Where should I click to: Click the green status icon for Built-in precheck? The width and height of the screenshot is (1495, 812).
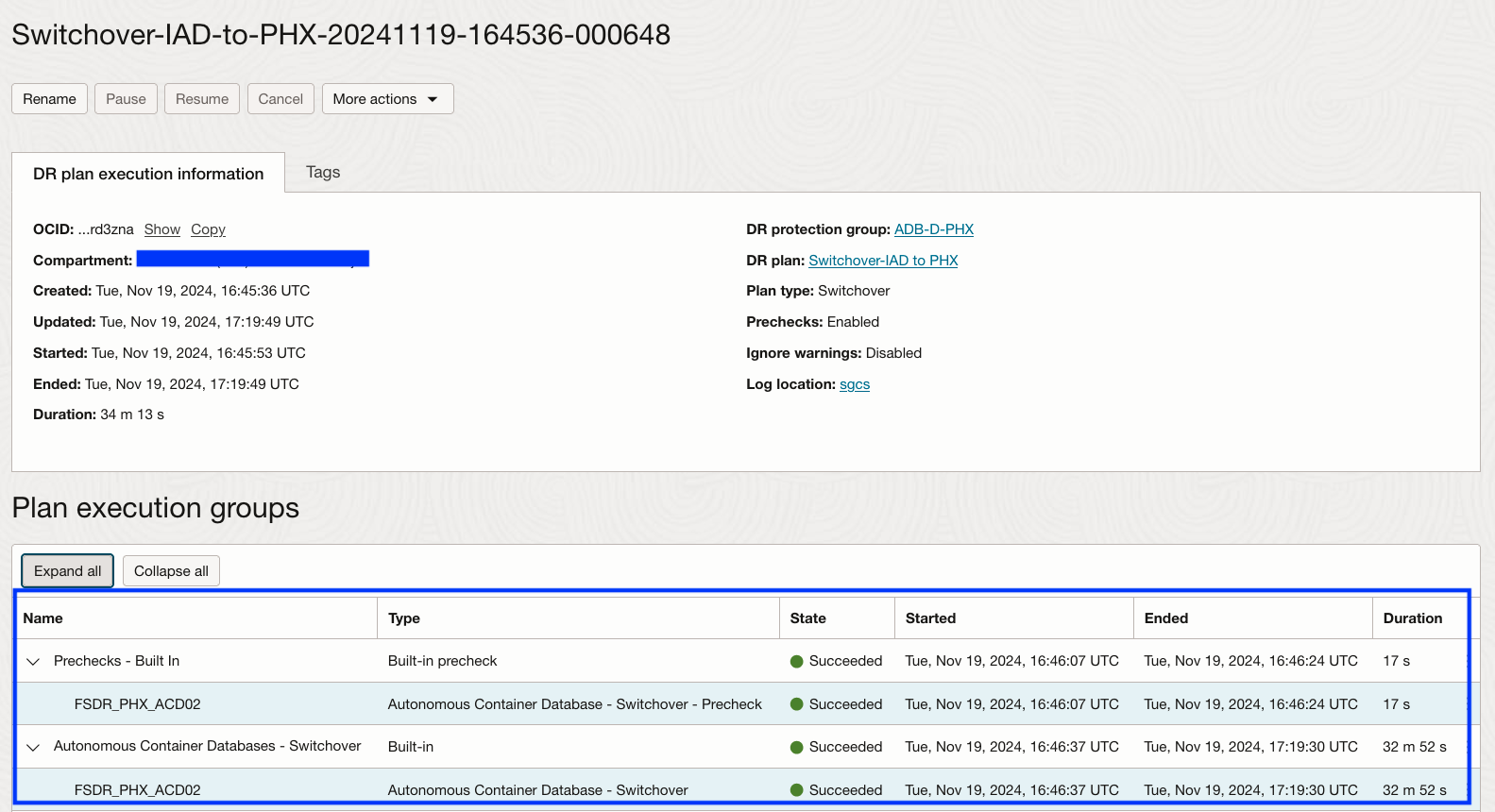pos(797,662)
